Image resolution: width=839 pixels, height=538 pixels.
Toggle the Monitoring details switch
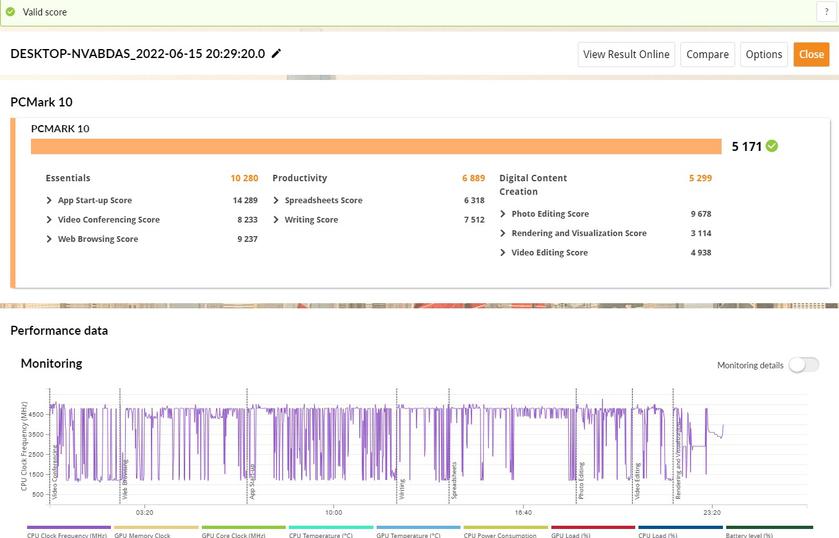point(803,365)
